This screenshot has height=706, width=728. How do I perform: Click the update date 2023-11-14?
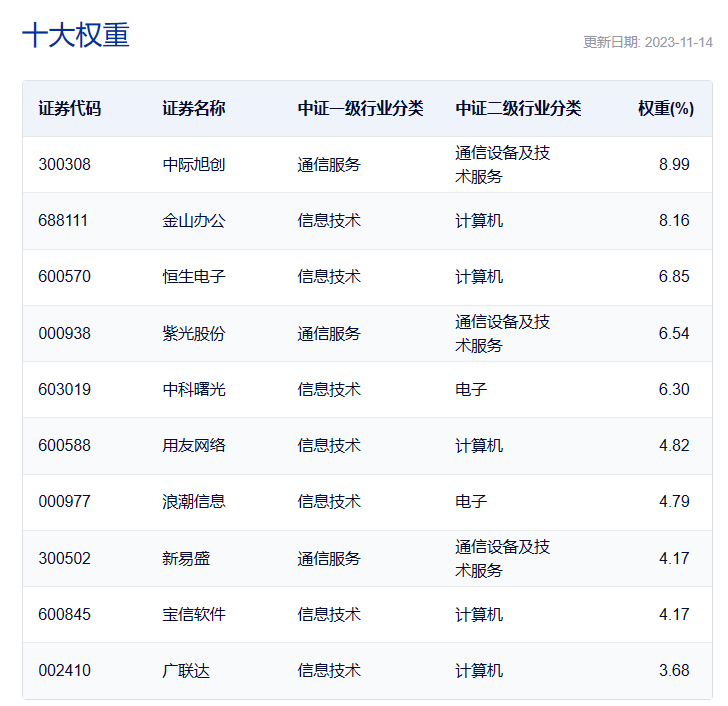pyautogui.click(x=679, y=43)
